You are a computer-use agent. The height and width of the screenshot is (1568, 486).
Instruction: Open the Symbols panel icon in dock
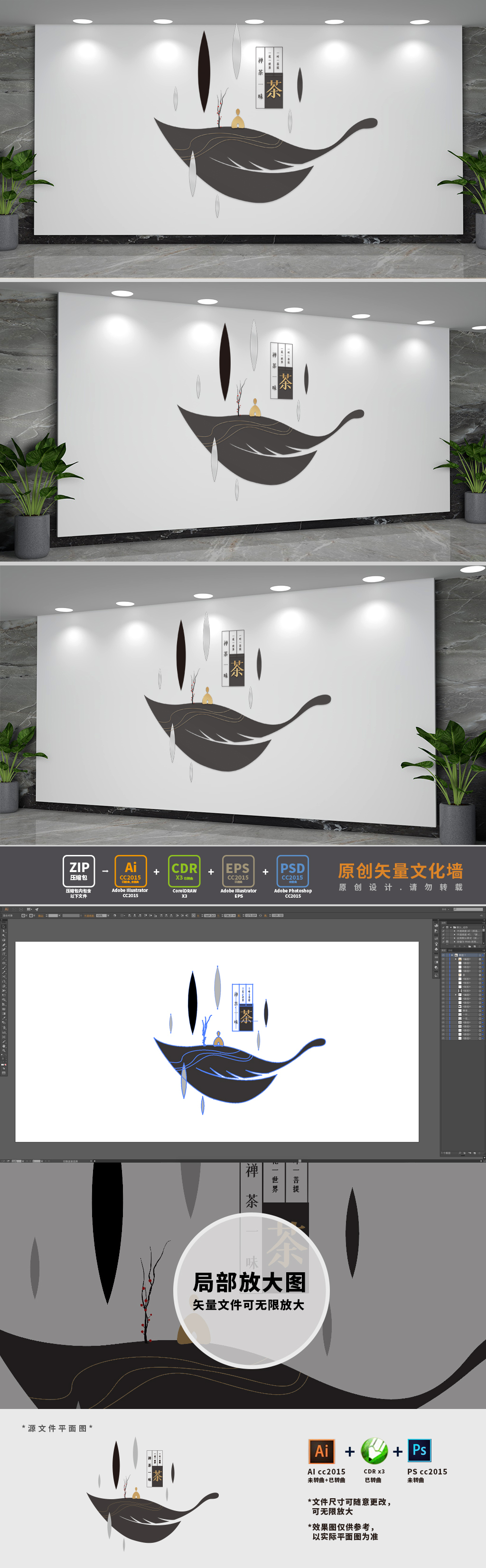pos(436,949)
